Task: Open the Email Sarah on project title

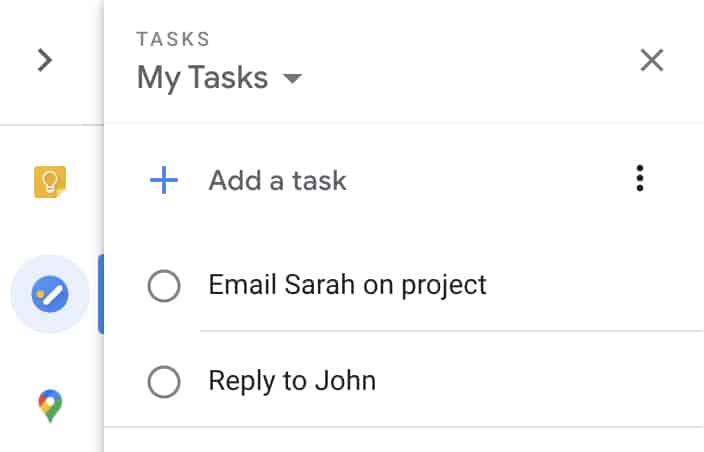Action: pyautogui.click(x=347, y=285)
